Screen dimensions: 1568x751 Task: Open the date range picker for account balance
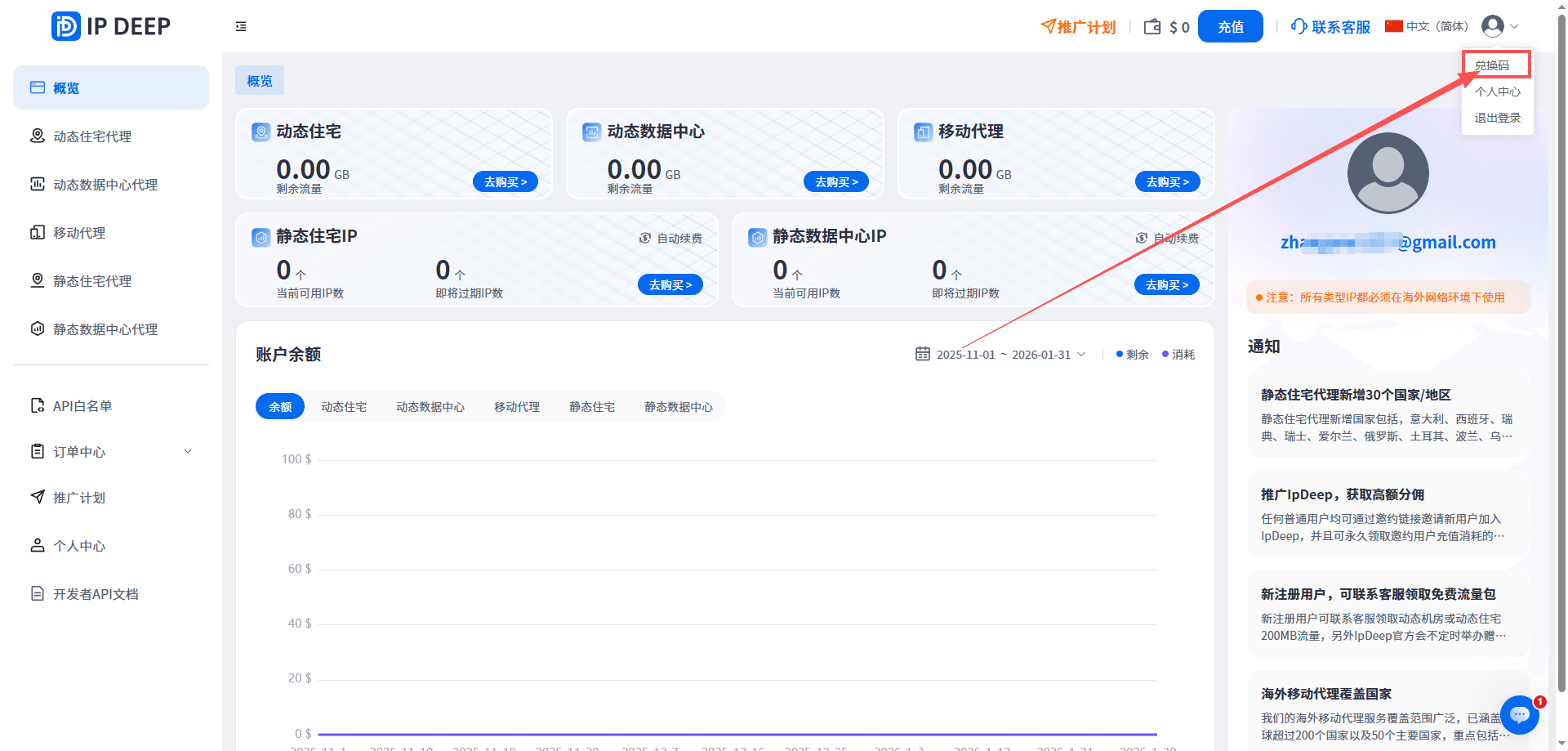1002,354
